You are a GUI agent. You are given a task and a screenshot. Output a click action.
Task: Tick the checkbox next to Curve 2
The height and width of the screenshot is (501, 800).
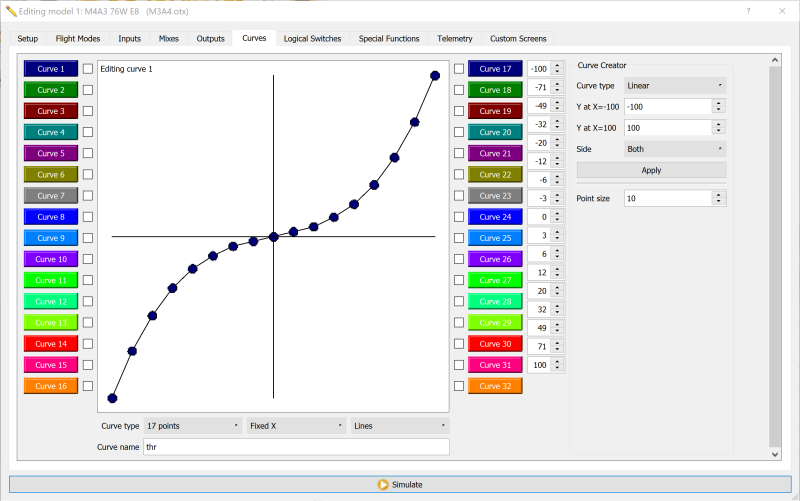(x=88, y=90)
